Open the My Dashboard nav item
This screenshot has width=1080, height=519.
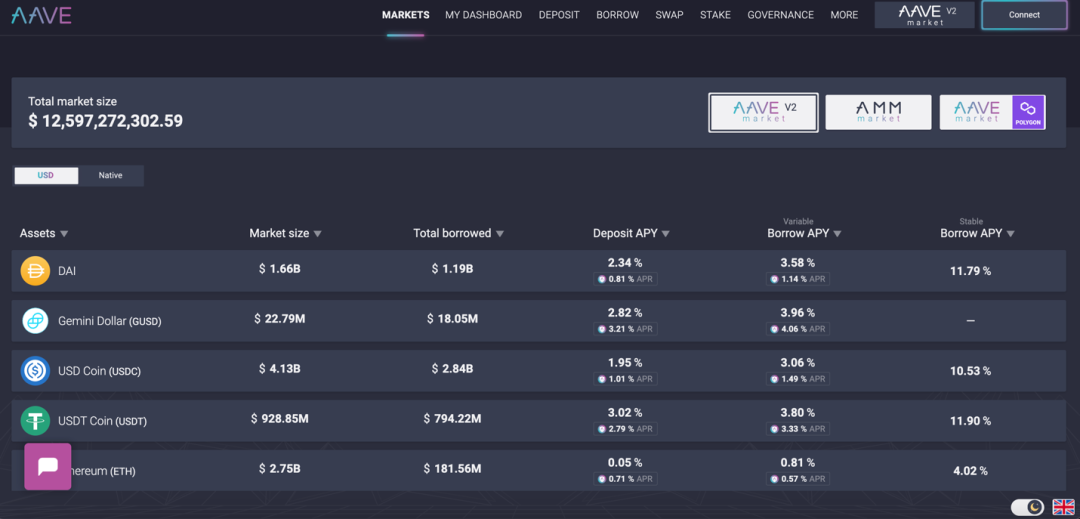click(484, 14)
